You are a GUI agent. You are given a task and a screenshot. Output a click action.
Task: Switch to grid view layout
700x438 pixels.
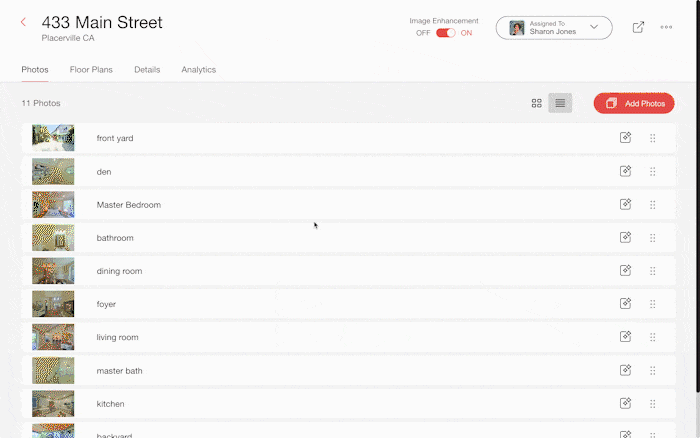point(537,103)
